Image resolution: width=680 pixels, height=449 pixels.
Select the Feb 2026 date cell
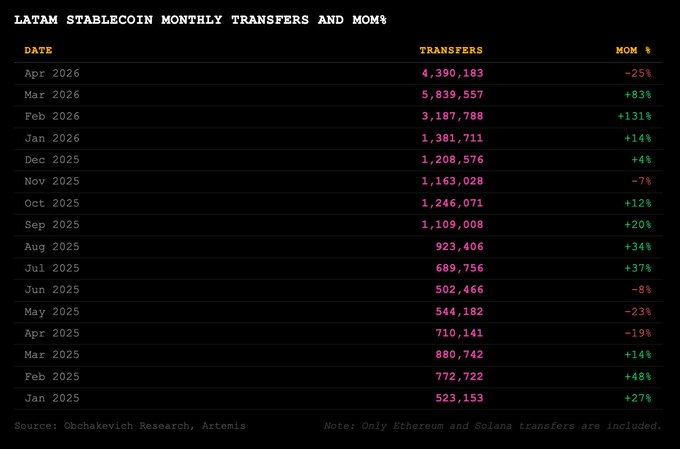[x=52, y=116]
